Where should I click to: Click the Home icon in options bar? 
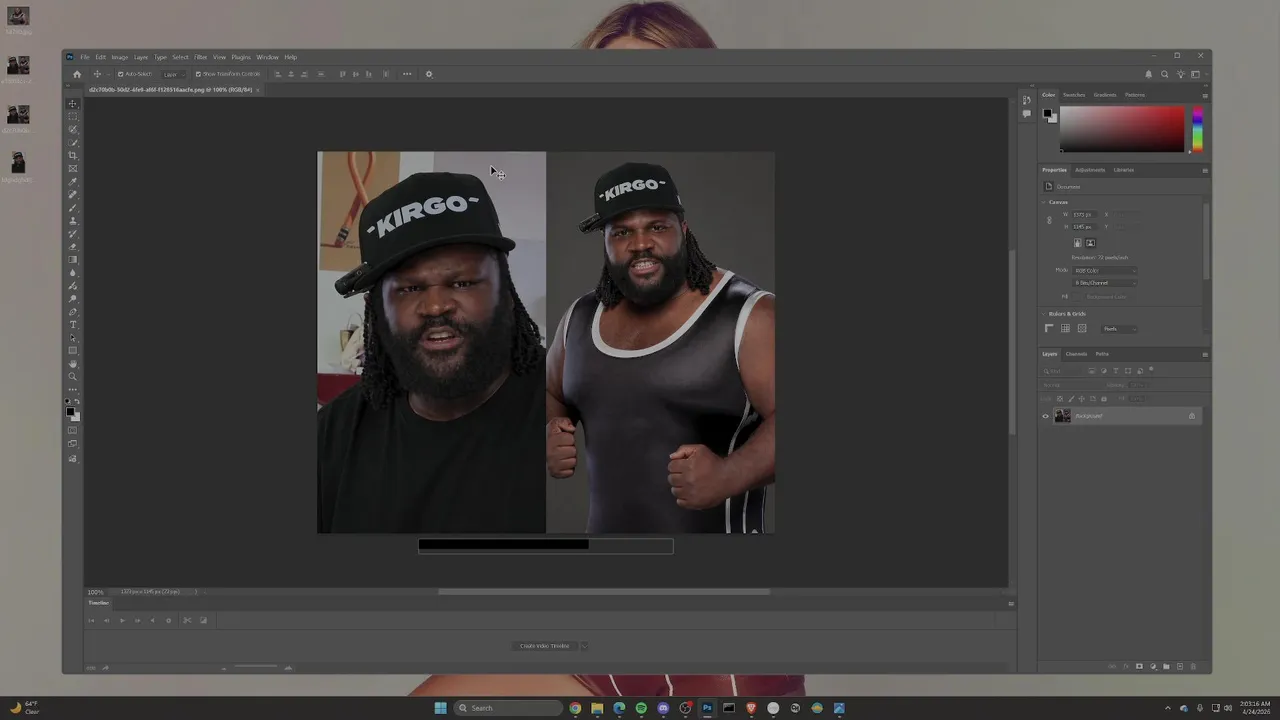pyautogui.click(x=77, y=74)
